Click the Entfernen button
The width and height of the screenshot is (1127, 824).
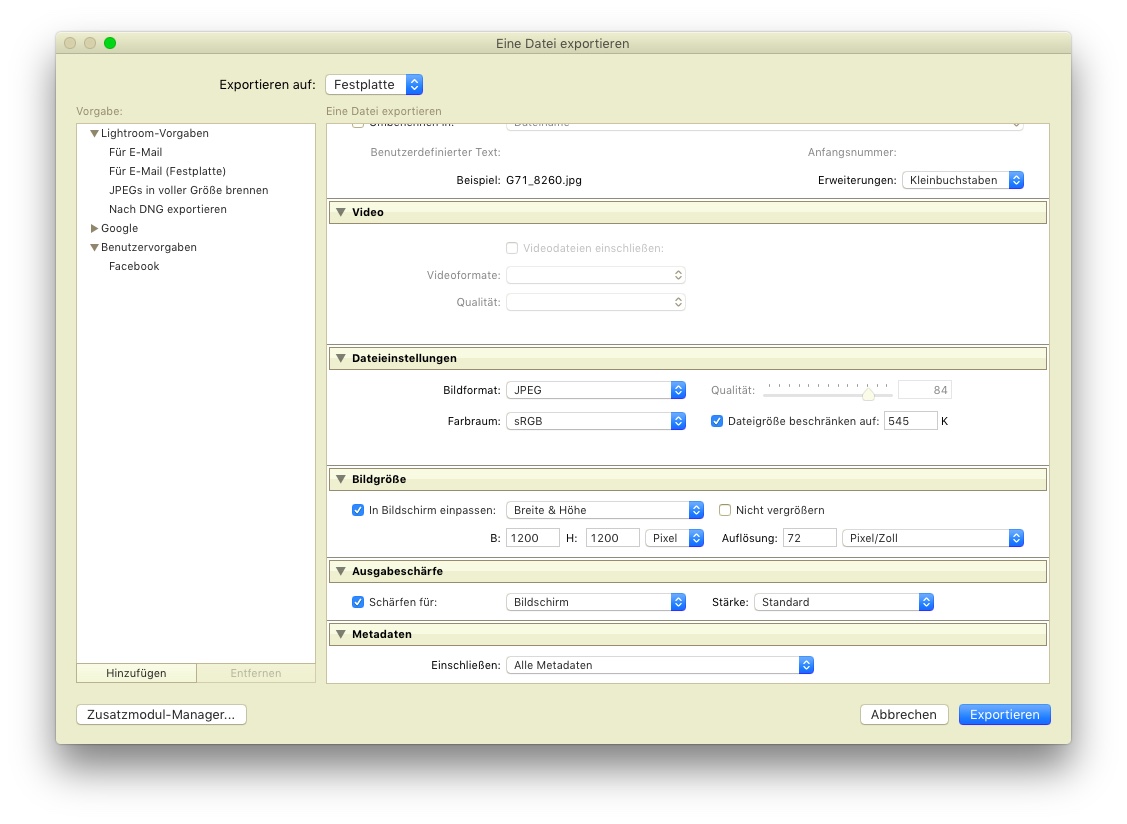256,673
